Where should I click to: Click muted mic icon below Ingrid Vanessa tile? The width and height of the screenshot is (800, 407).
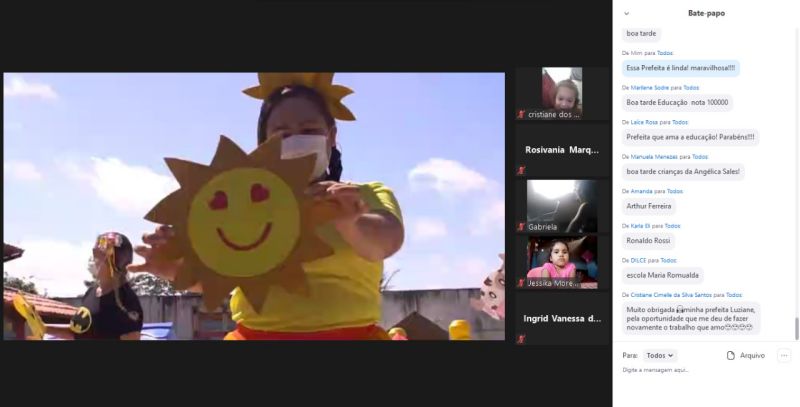[521, 339]
